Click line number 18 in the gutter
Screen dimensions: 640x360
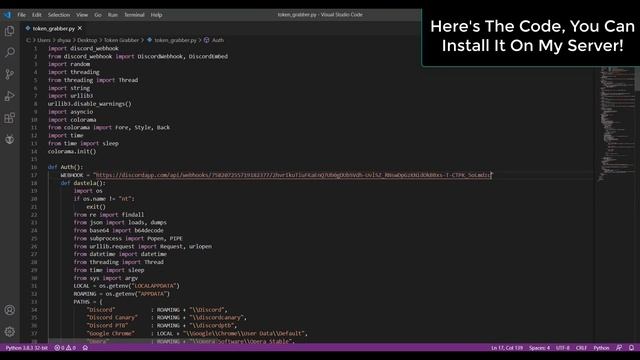34,183
